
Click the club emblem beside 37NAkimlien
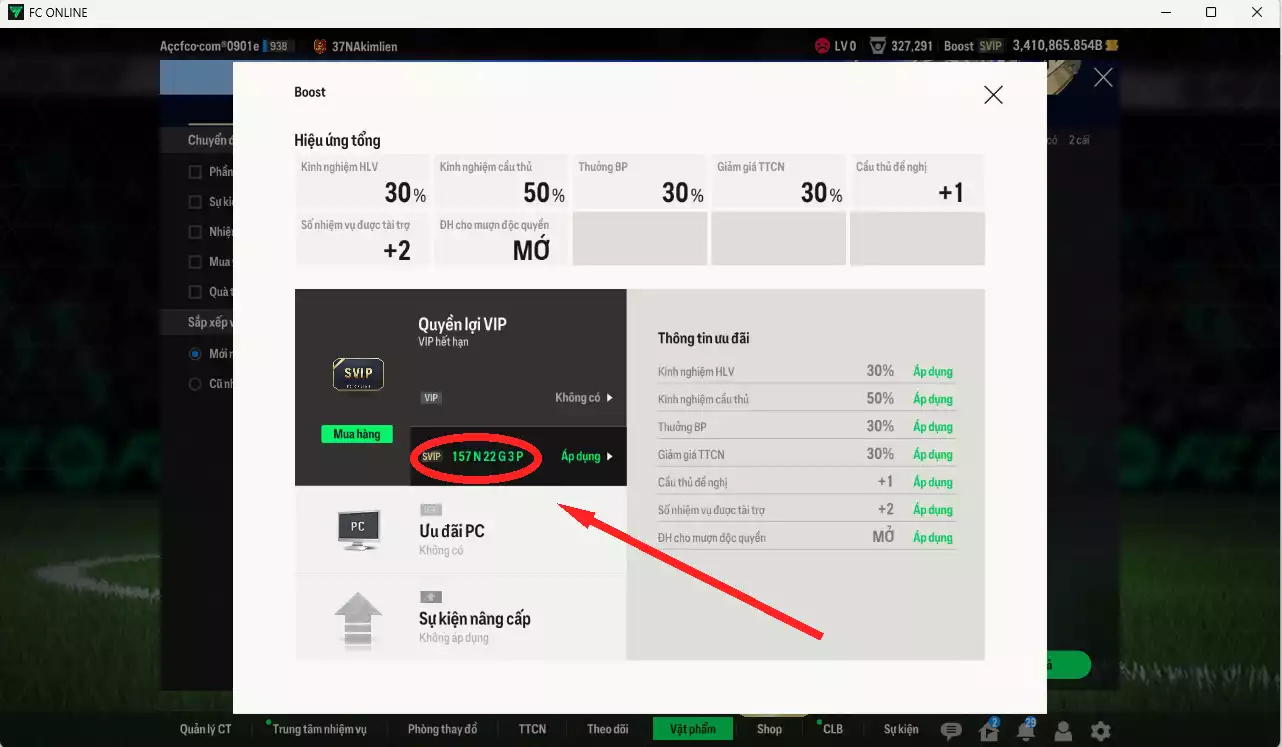point(320,46)
